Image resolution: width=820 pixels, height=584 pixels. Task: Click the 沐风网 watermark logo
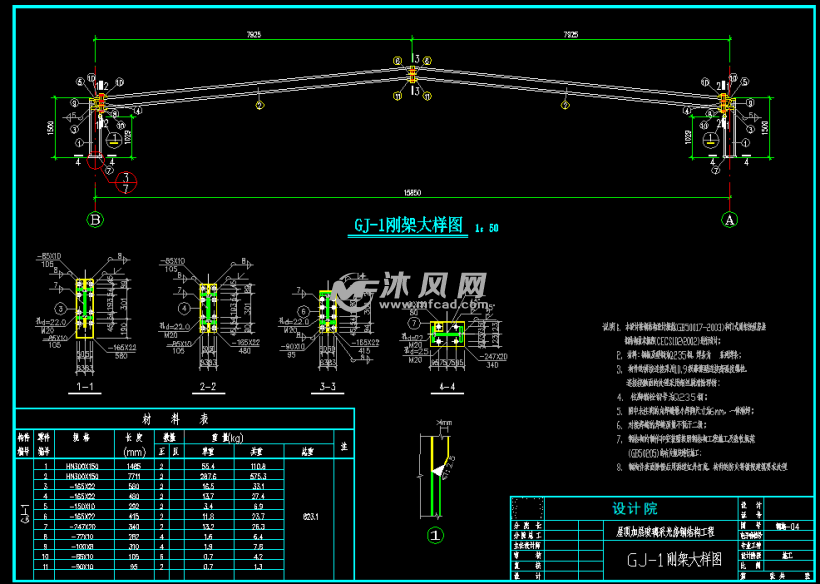pyautogui.click(x=410, y=290)
